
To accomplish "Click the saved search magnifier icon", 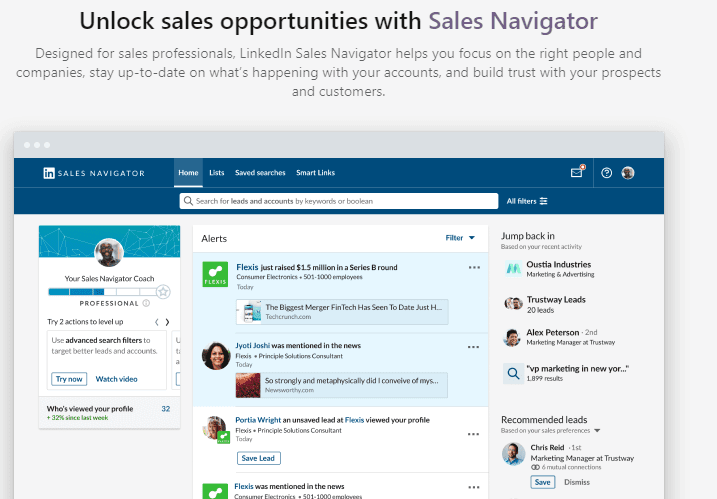I will pos(513,374).
